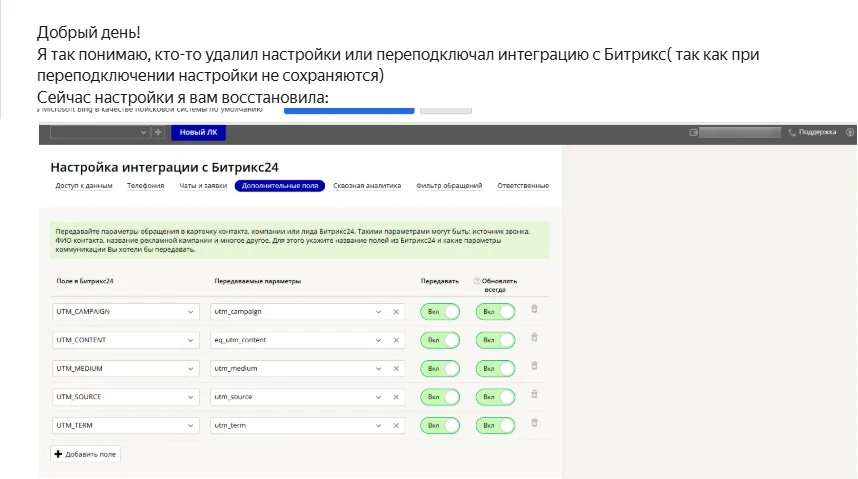858x479 pixels.
Task: Switch off Обновлять всегда for UTM_CONTENT
Action: (x=495, y=341)
